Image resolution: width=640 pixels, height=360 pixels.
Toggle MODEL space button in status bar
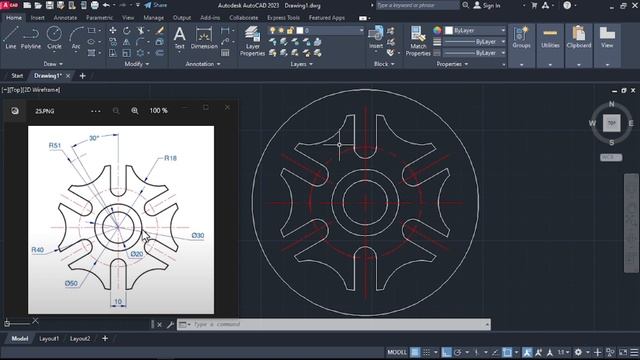[x=397, y=352]
